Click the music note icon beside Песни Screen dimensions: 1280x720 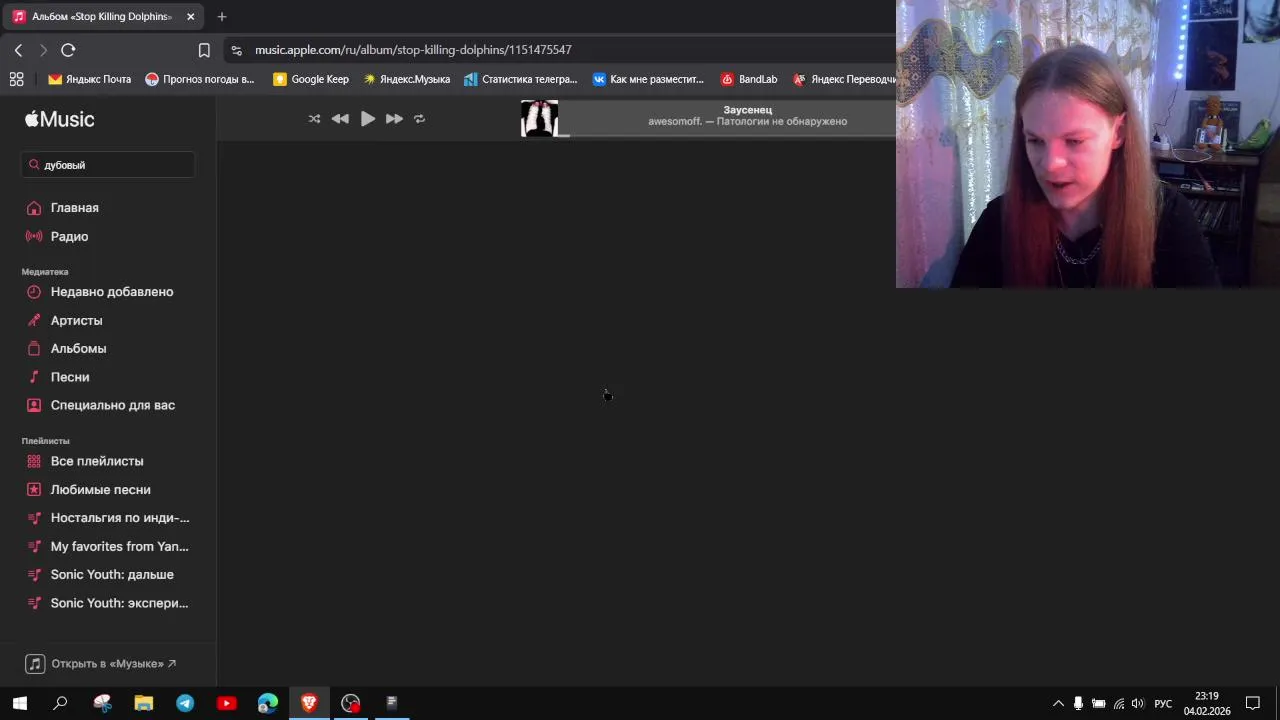(x=34, y=377)
